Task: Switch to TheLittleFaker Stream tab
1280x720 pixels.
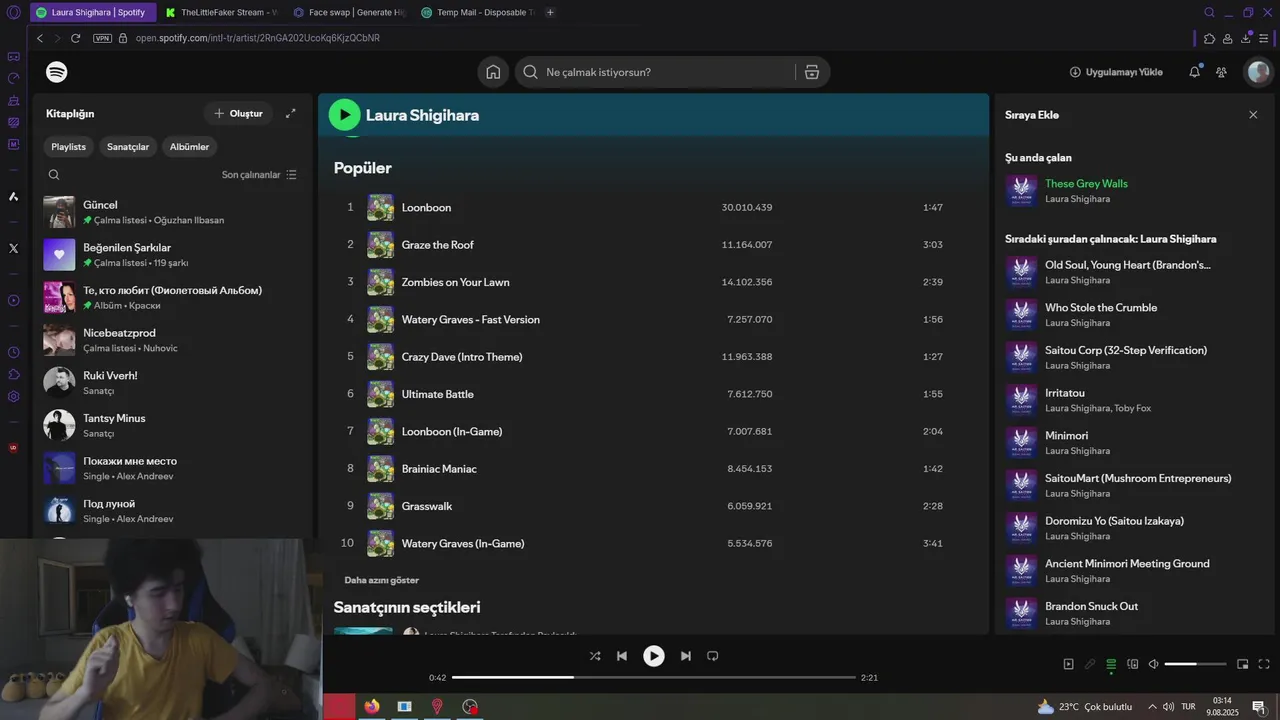Action: click(x=220, y=12)
